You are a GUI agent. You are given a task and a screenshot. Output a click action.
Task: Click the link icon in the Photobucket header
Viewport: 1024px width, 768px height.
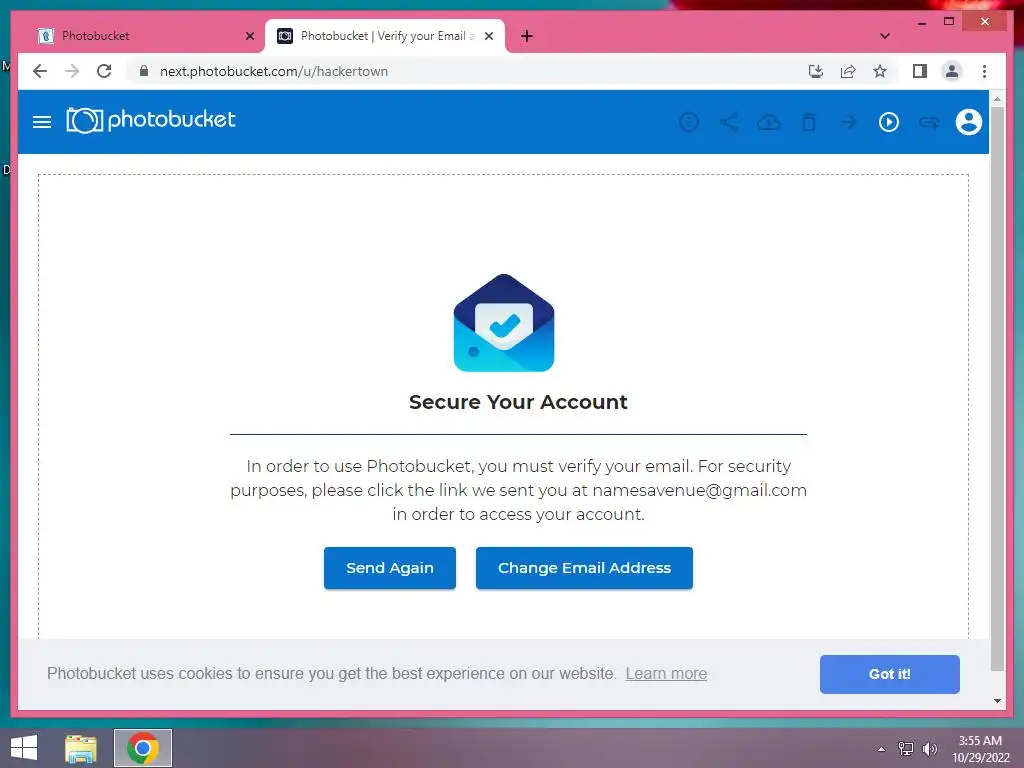(929, 122)
